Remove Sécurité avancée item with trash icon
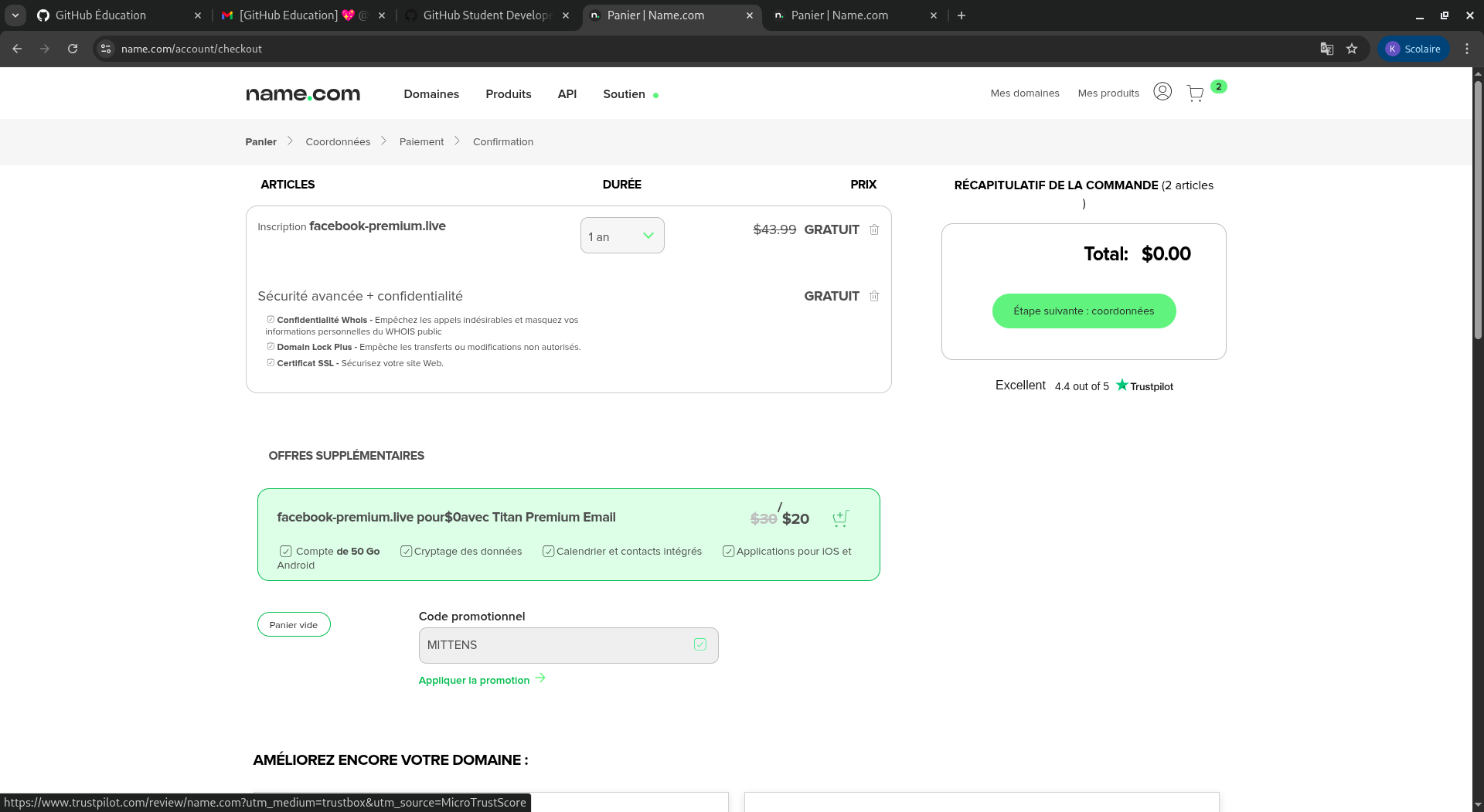This screenshot has height=812, width=1484. [874, 296]
